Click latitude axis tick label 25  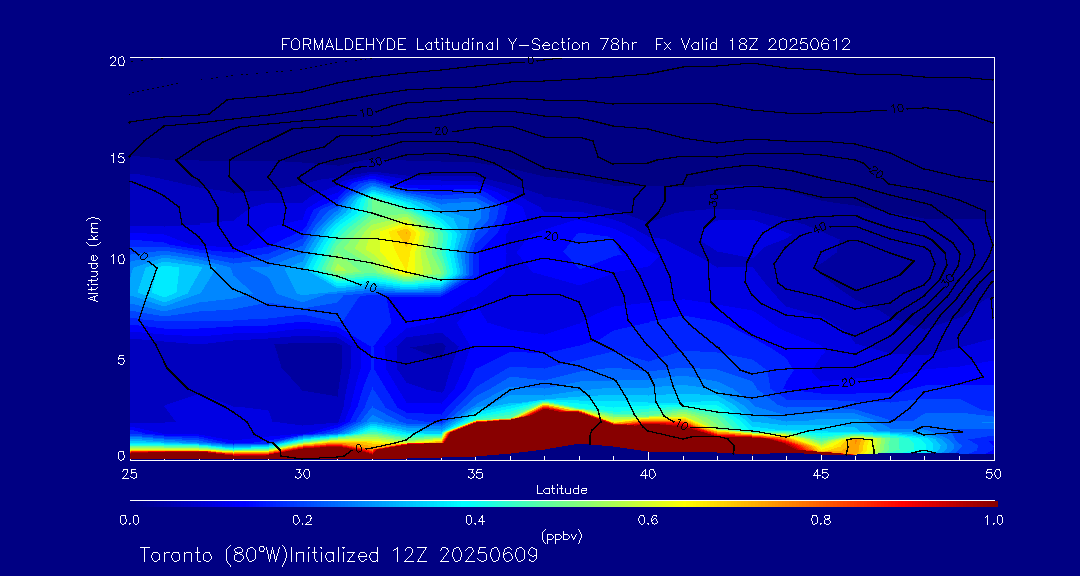(x=129, y=473)
